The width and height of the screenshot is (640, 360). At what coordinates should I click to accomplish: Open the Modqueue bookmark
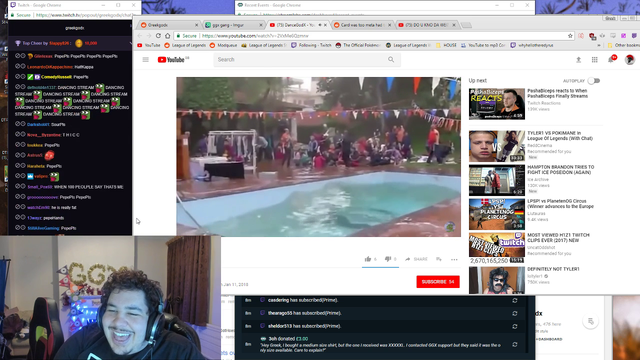(x=223, y=45)
